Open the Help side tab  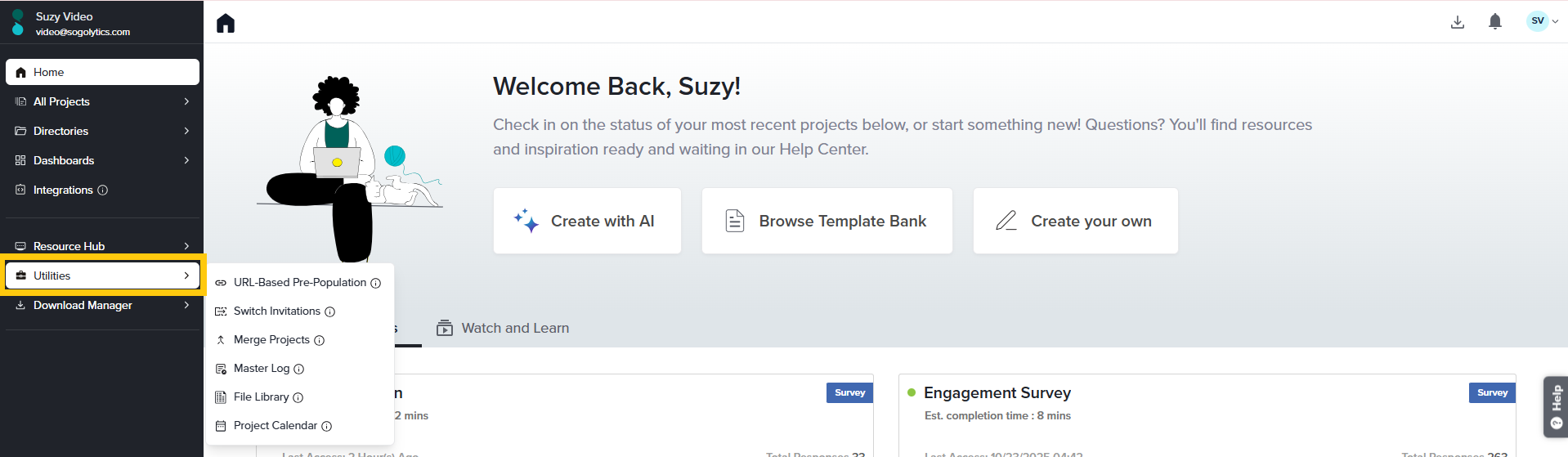click(1555, 406)
